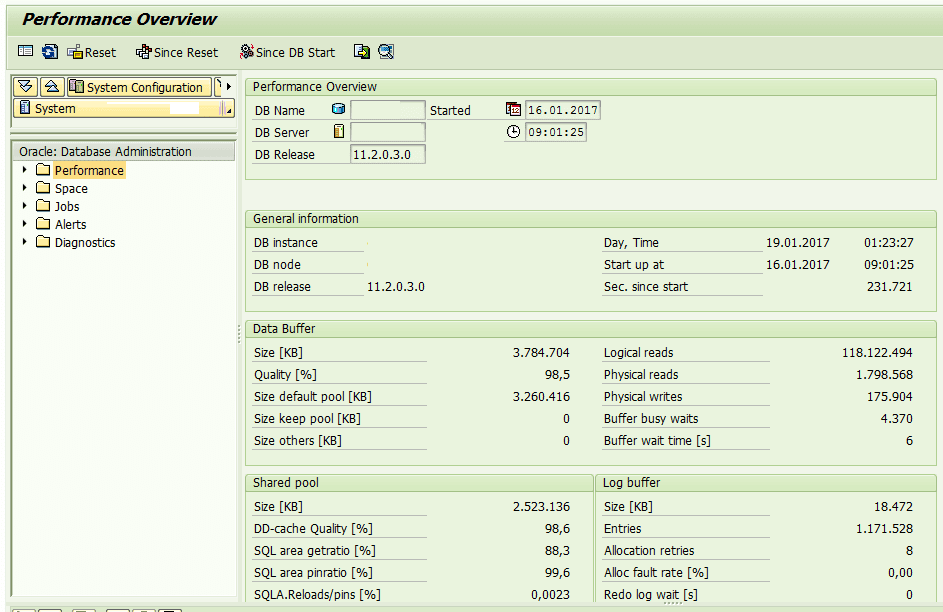Viewport: 943px width, 612px height.
Task: Open the System Configuration panel
Action: 139,87
